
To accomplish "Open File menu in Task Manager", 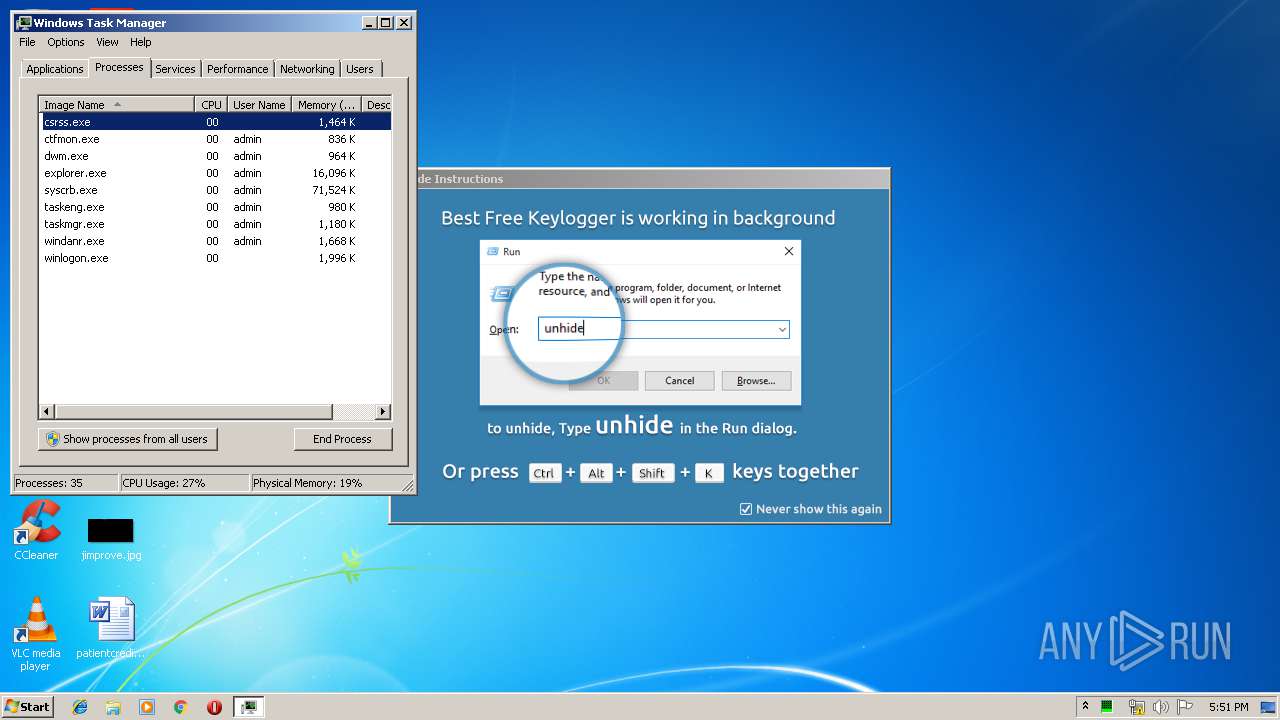I will 27,42.
